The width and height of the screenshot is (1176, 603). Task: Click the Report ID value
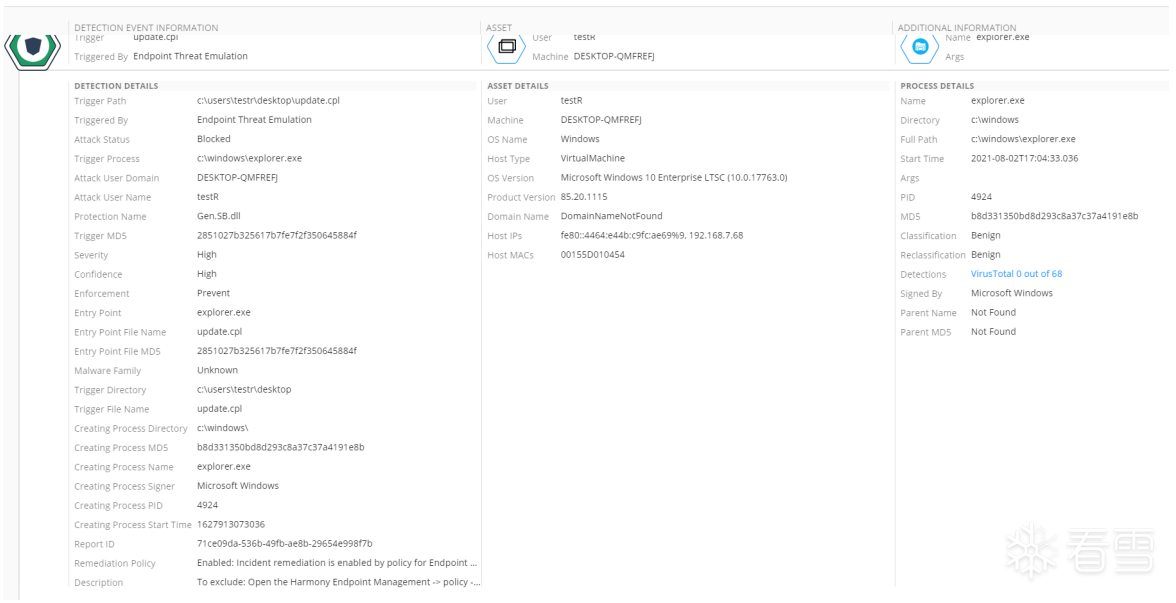284,544
